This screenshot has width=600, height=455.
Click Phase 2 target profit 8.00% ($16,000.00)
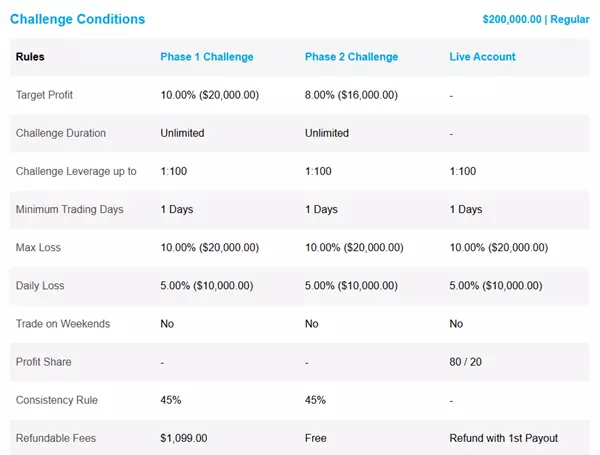tap(351, 95)
